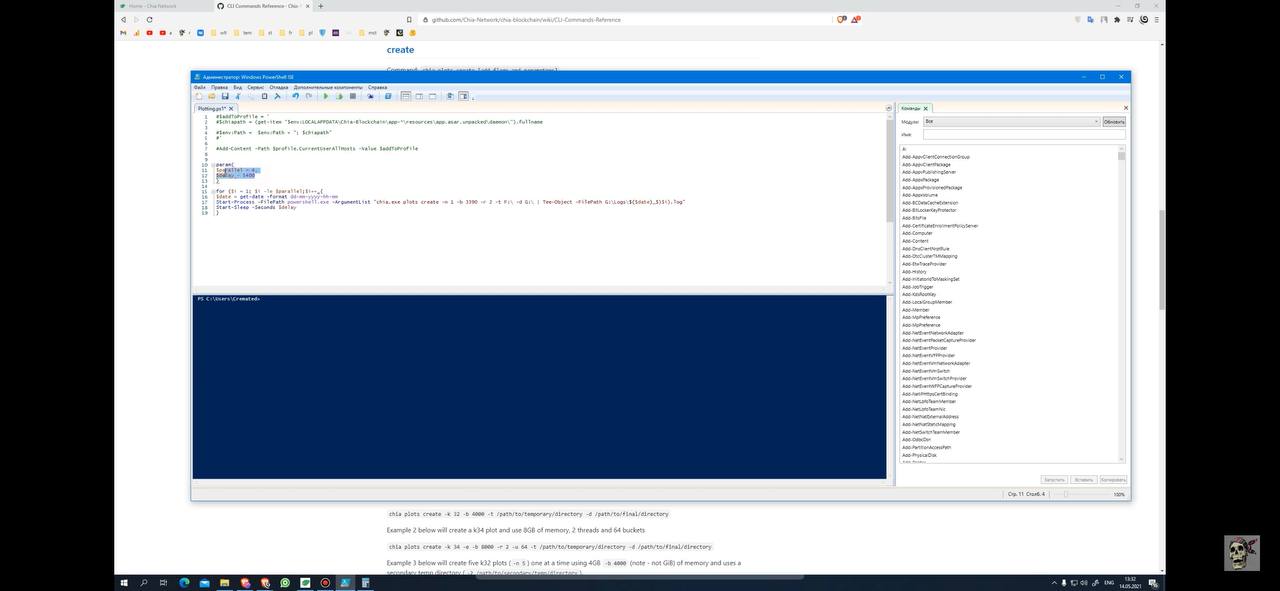Click the Обновить button
This screenshot has height=591, width=1280.
point(1114,121)
